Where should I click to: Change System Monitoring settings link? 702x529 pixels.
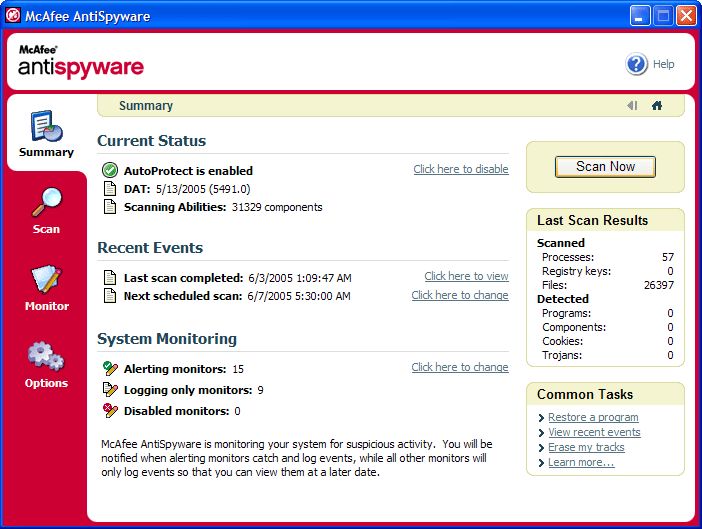[x=459, y=367]
